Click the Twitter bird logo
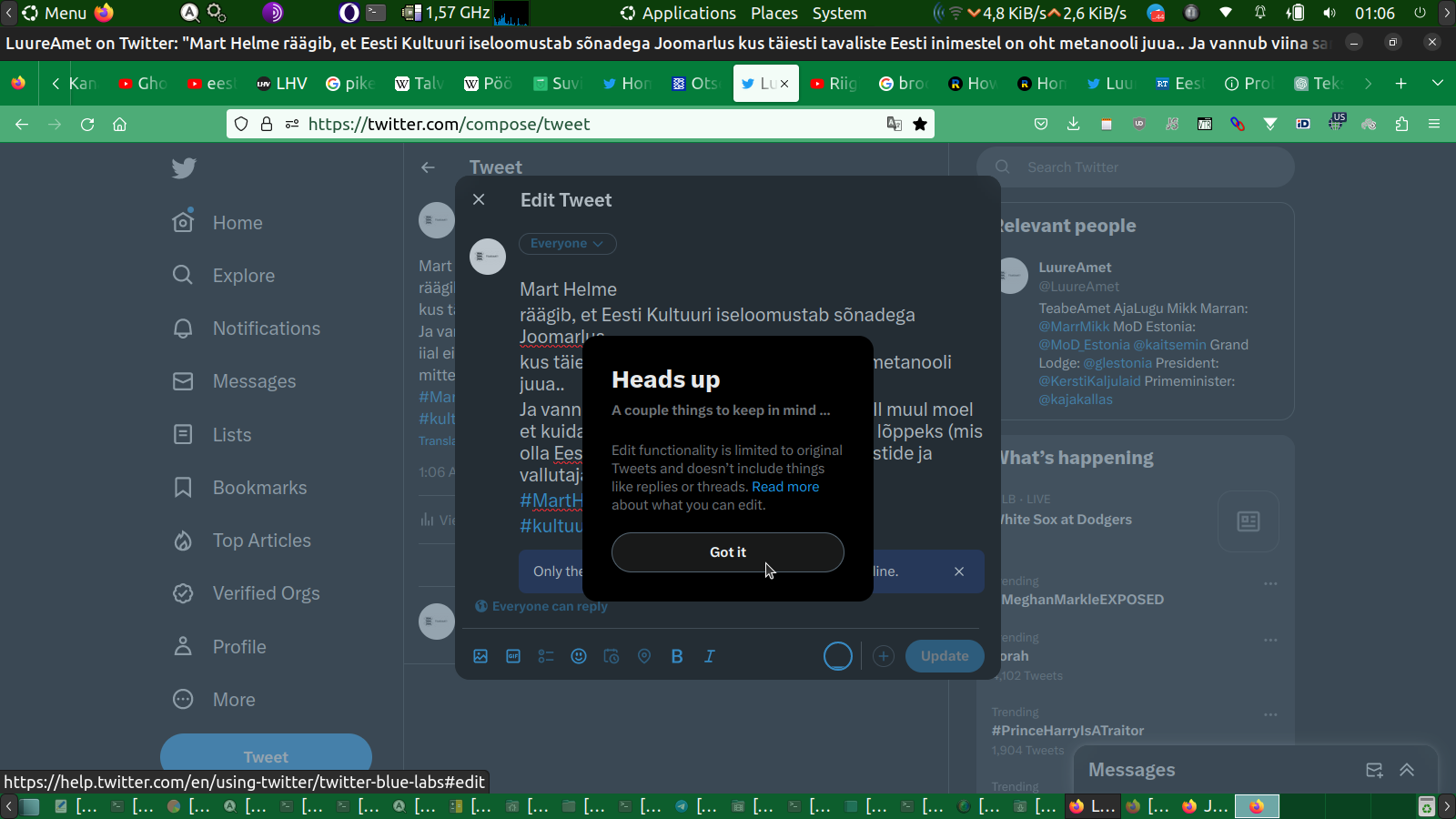Image resolution: width=1456 pixels, height=819 pixels. point(184,168)
